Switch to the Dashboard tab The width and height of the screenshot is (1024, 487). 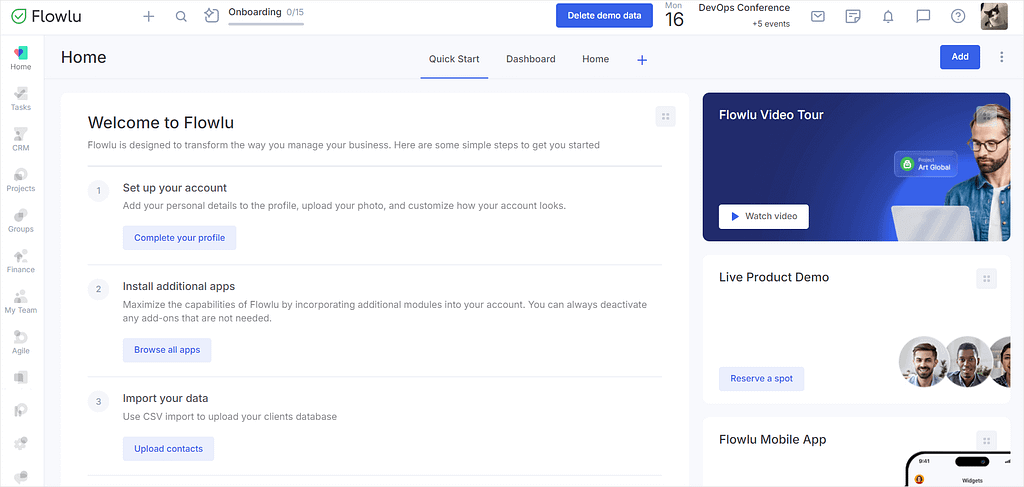(531, 59)
